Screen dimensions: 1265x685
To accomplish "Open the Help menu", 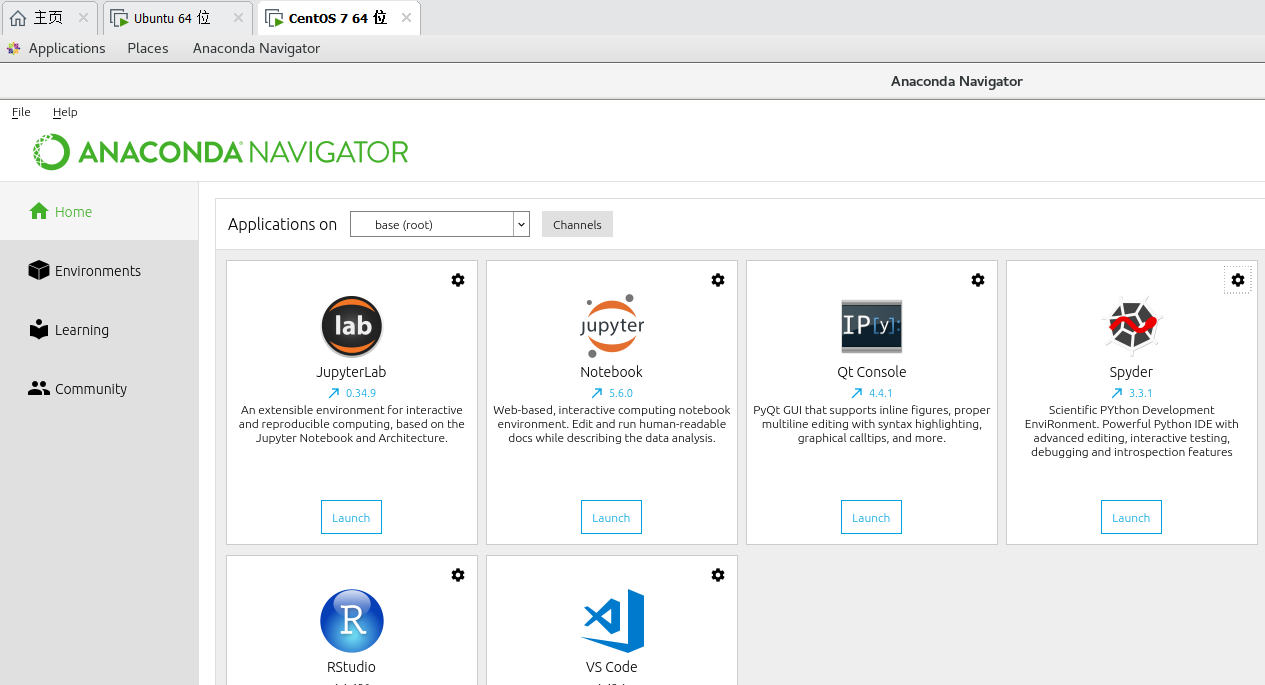I will pos(65,112).
